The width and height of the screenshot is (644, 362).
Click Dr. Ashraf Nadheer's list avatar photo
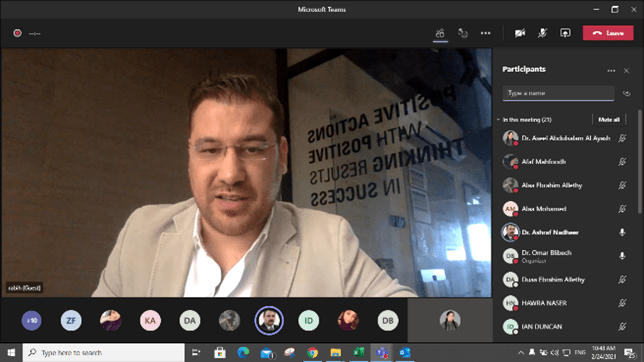click(510, 232)
